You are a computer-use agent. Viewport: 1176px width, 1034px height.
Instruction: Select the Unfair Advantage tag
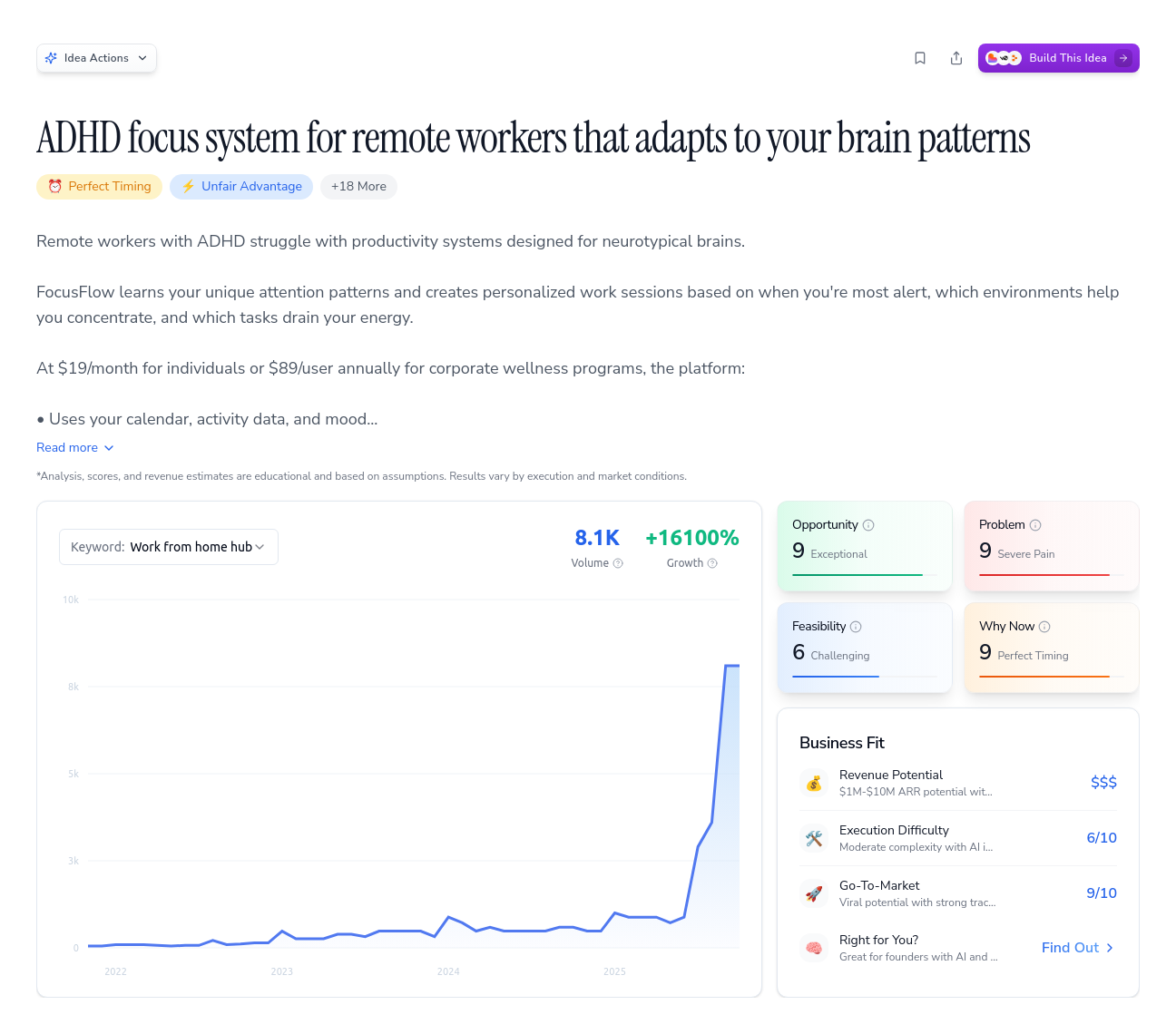click(241, 186)
